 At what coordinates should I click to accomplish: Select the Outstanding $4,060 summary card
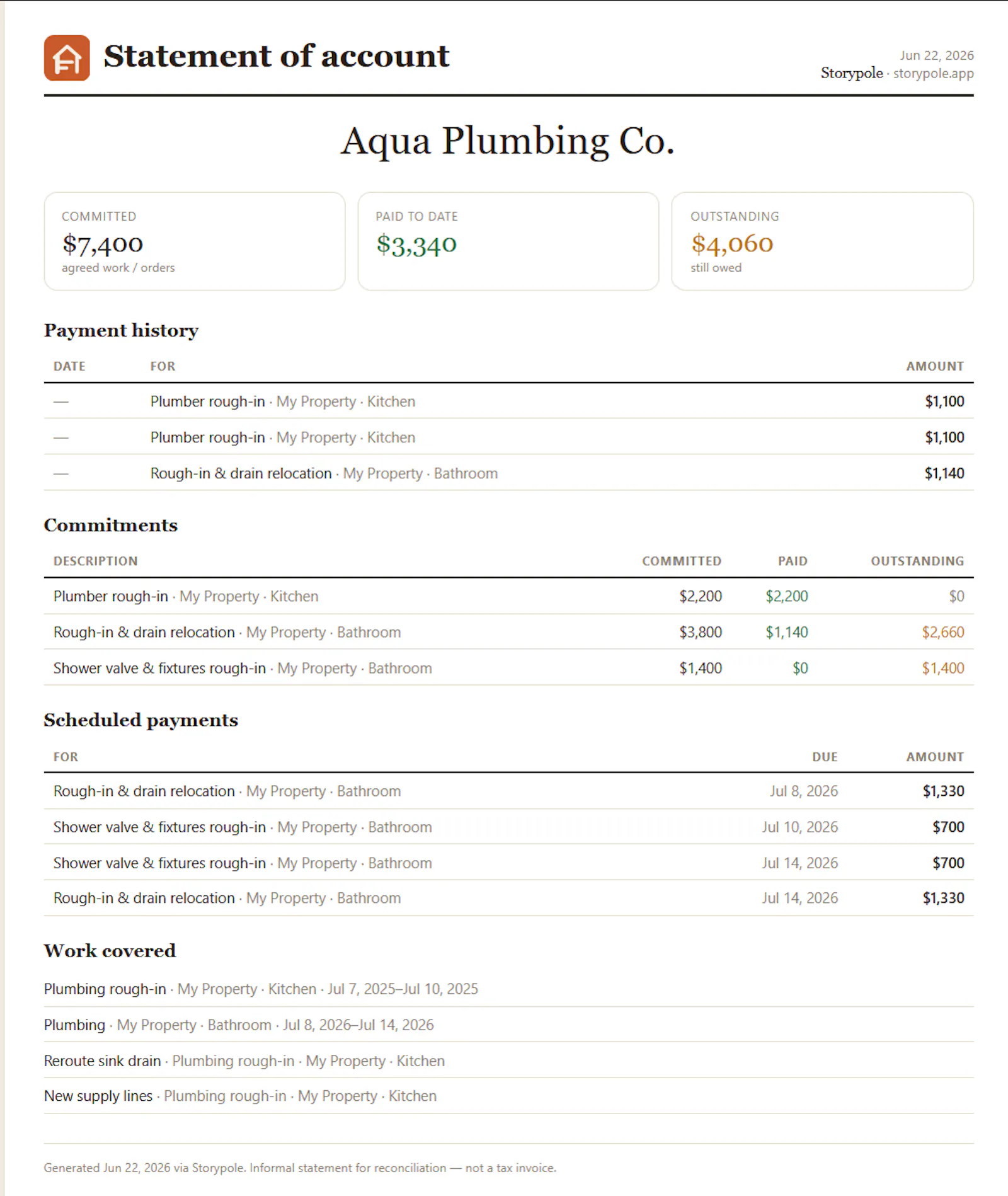click(x=822, y=241)
